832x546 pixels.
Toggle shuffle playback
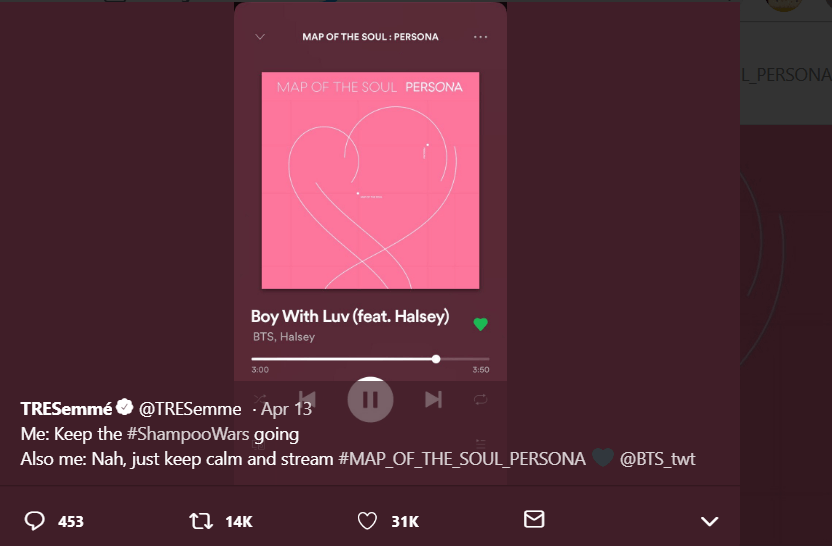260,400
